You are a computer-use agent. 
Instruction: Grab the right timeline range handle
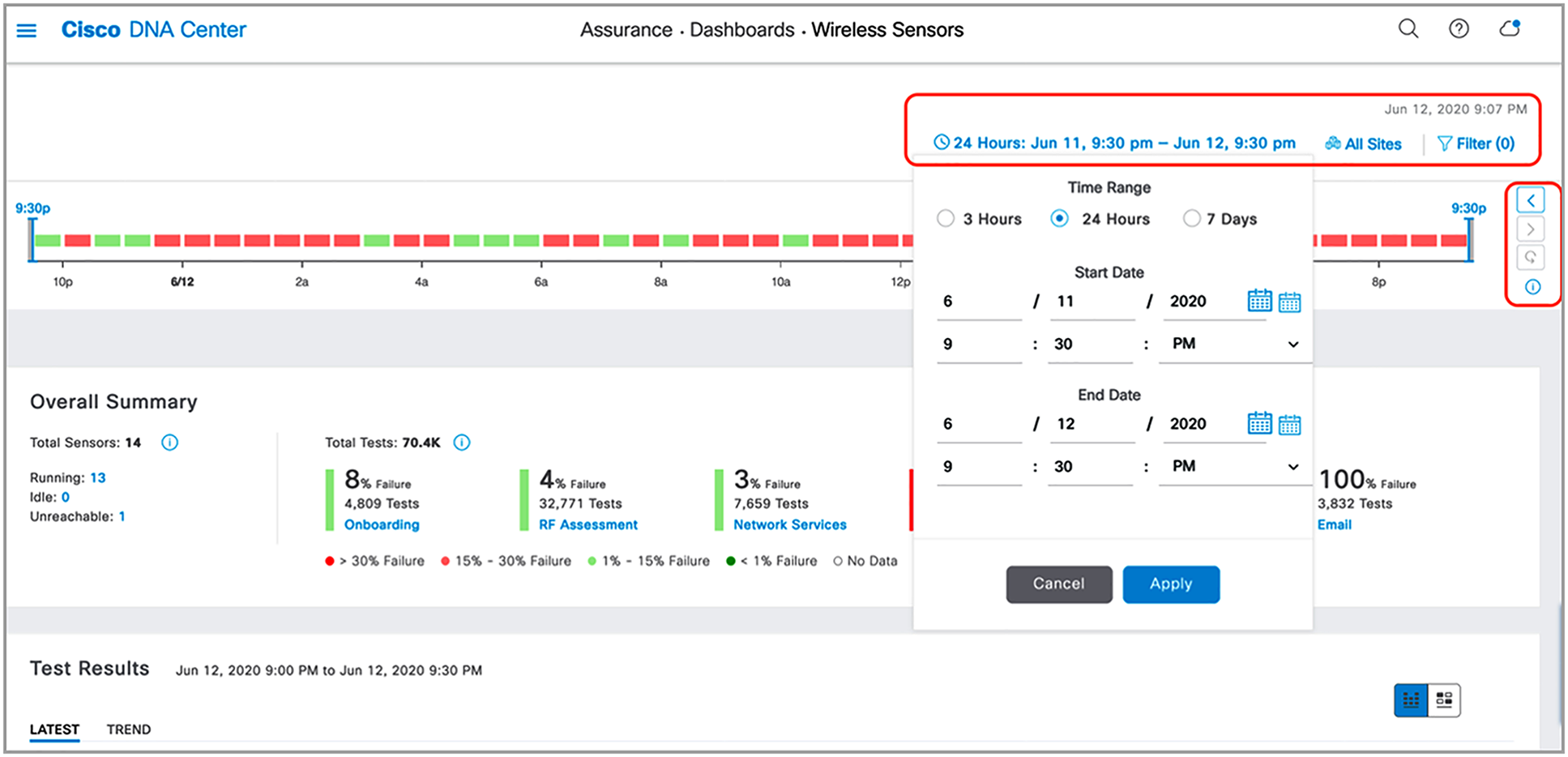(1469, 240)
